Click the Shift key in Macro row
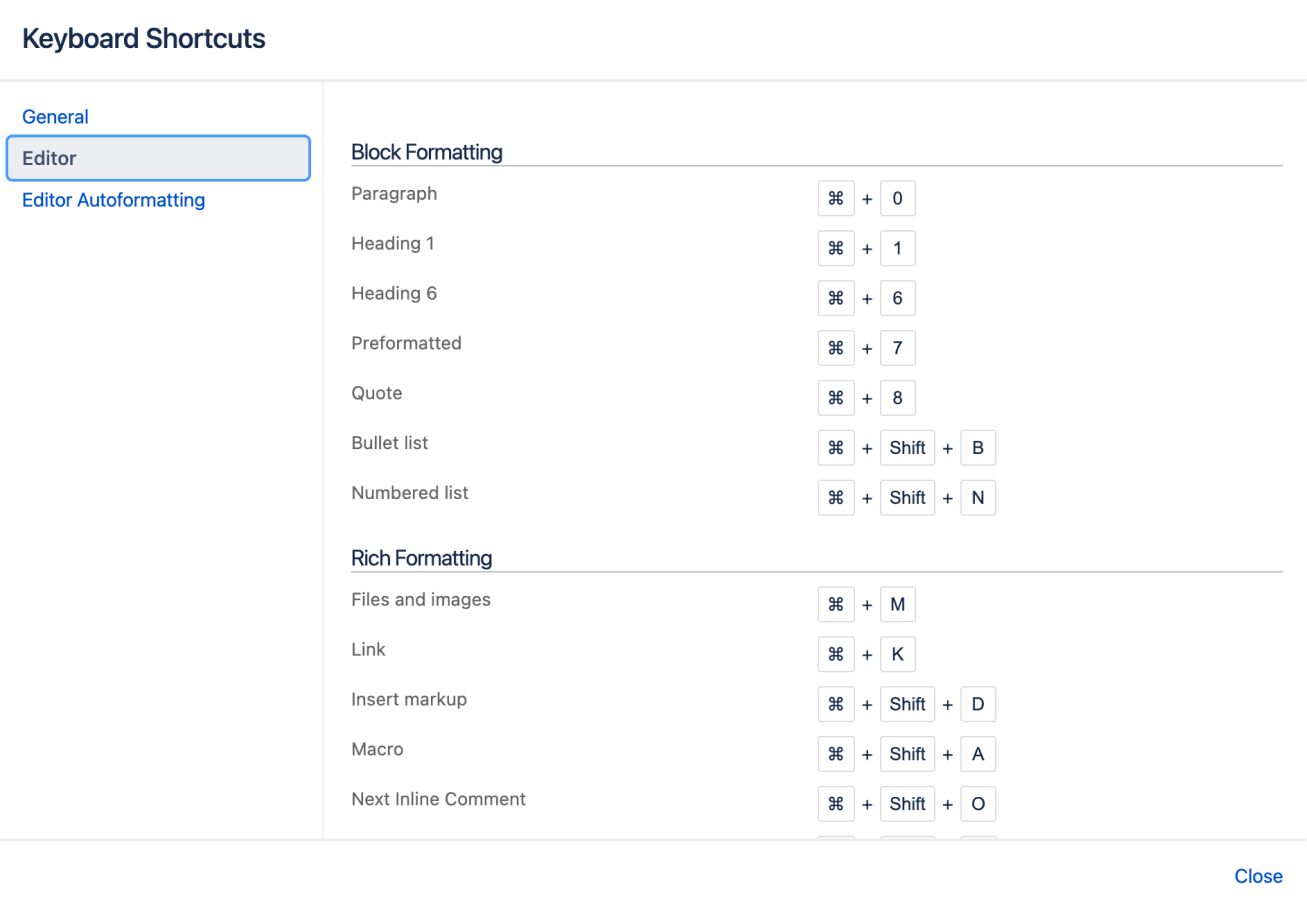 pos(907,754)
